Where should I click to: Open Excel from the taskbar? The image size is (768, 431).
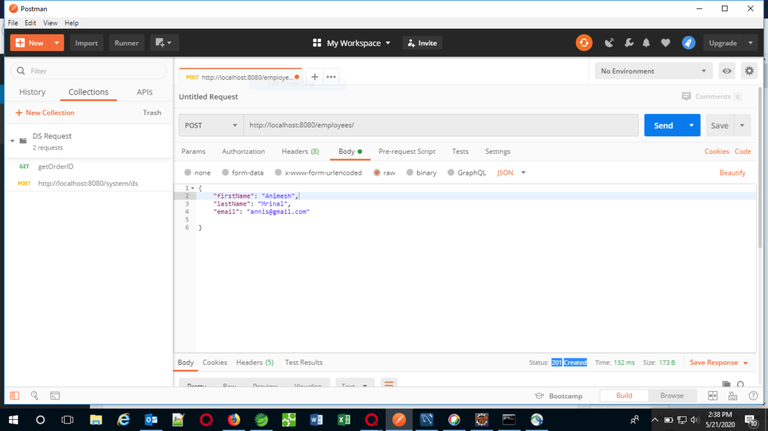[x=344, y=420]
